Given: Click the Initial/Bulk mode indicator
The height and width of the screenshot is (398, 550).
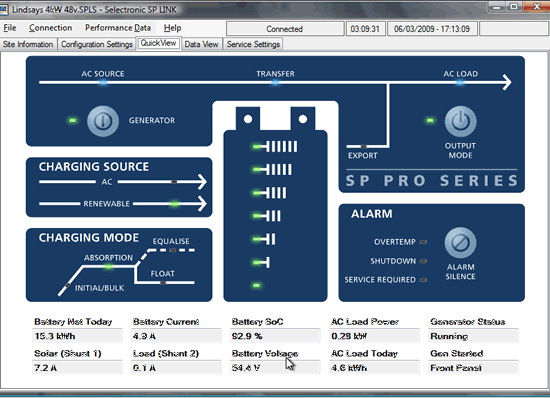Looking at the screenshot, I should tap(67, 285).
